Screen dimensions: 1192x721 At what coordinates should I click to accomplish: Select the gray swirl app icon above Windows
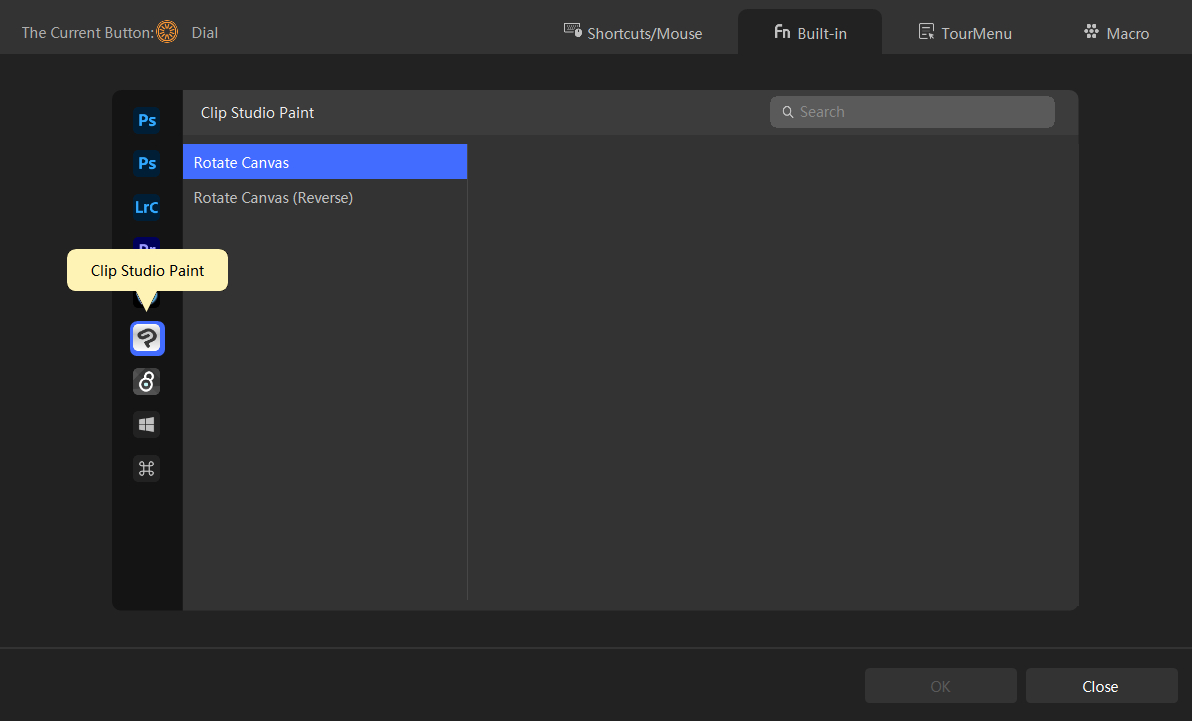[147, 382]
